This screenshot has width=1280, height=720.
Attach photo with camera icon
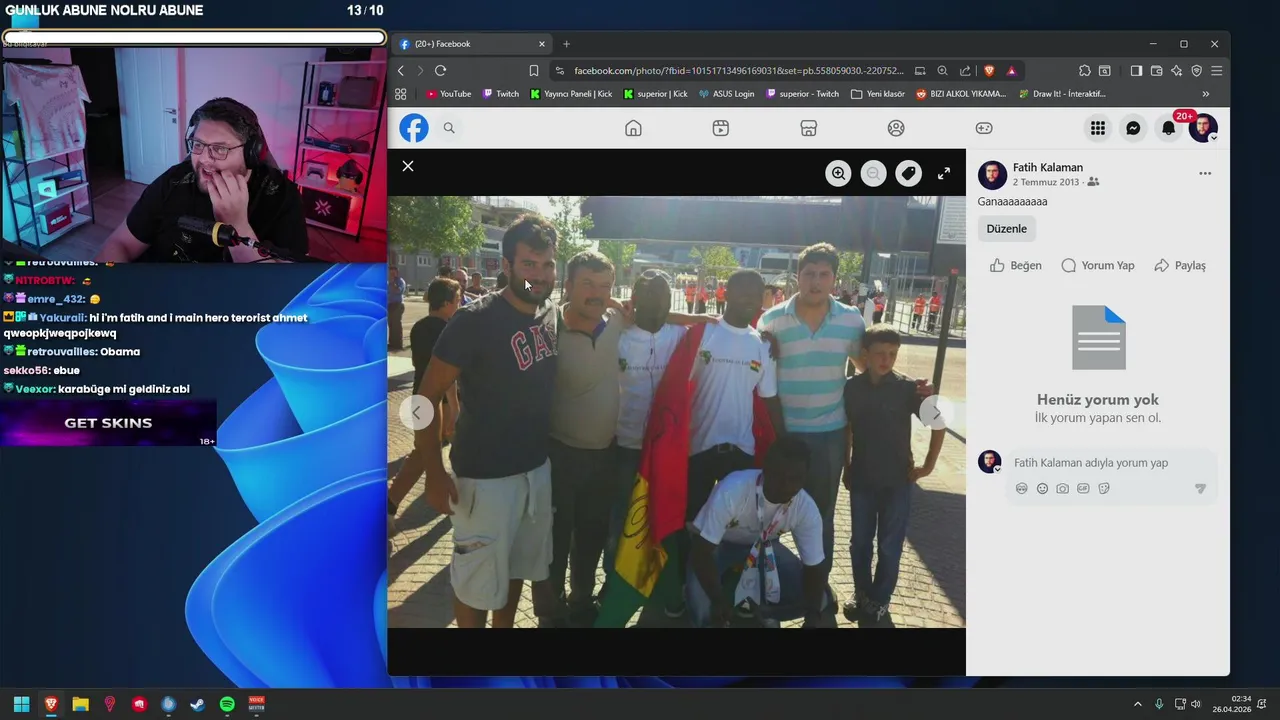(x=1062, y=488)
